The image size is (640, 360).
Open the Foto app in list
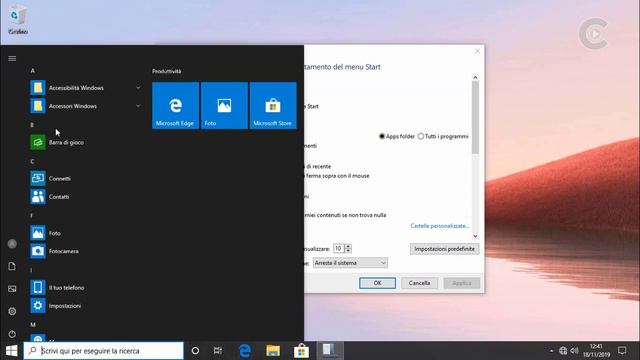point(38,233)
